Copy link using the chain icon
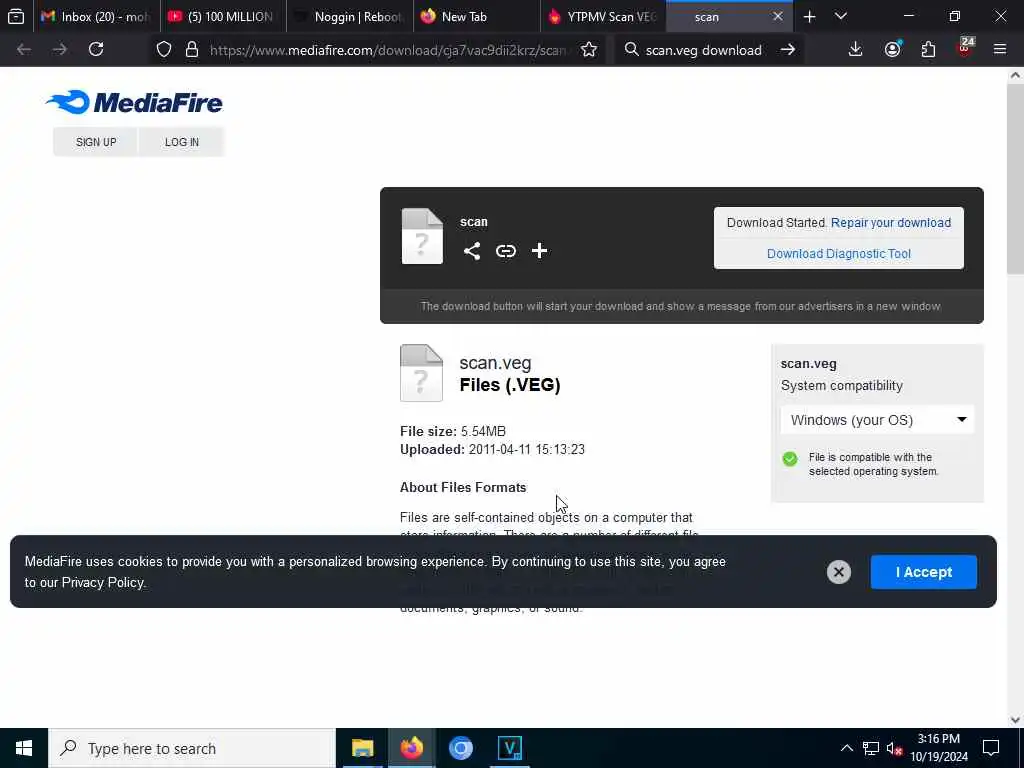1024x768 pixels. pos(505,251)
